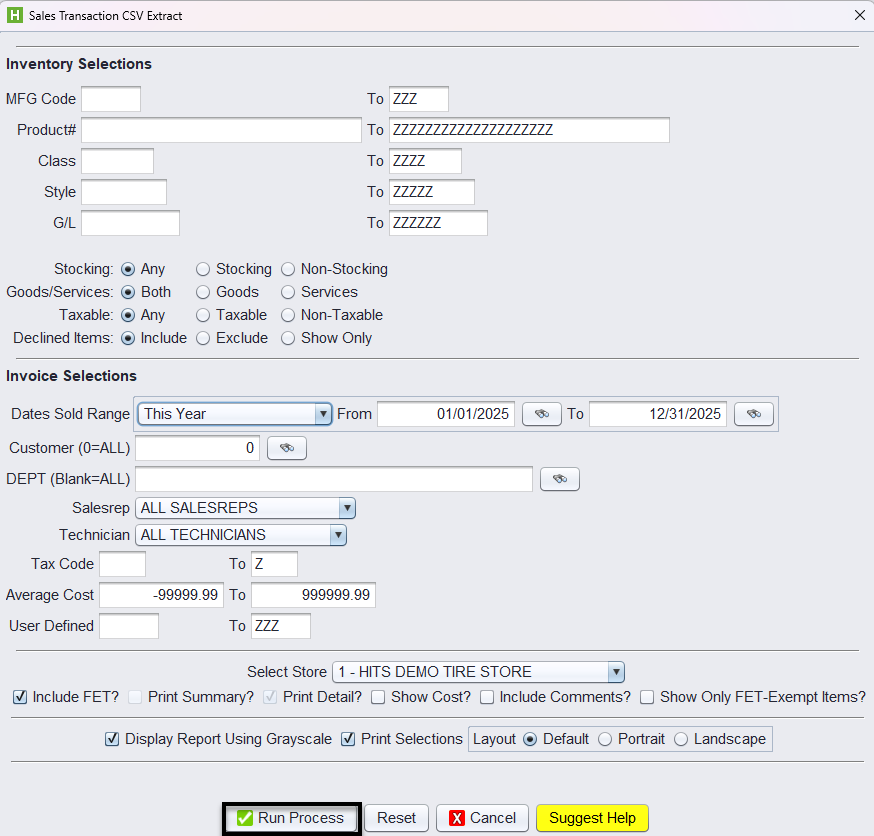
Task: Open lookup for the From date
Action: click(541, 414)
